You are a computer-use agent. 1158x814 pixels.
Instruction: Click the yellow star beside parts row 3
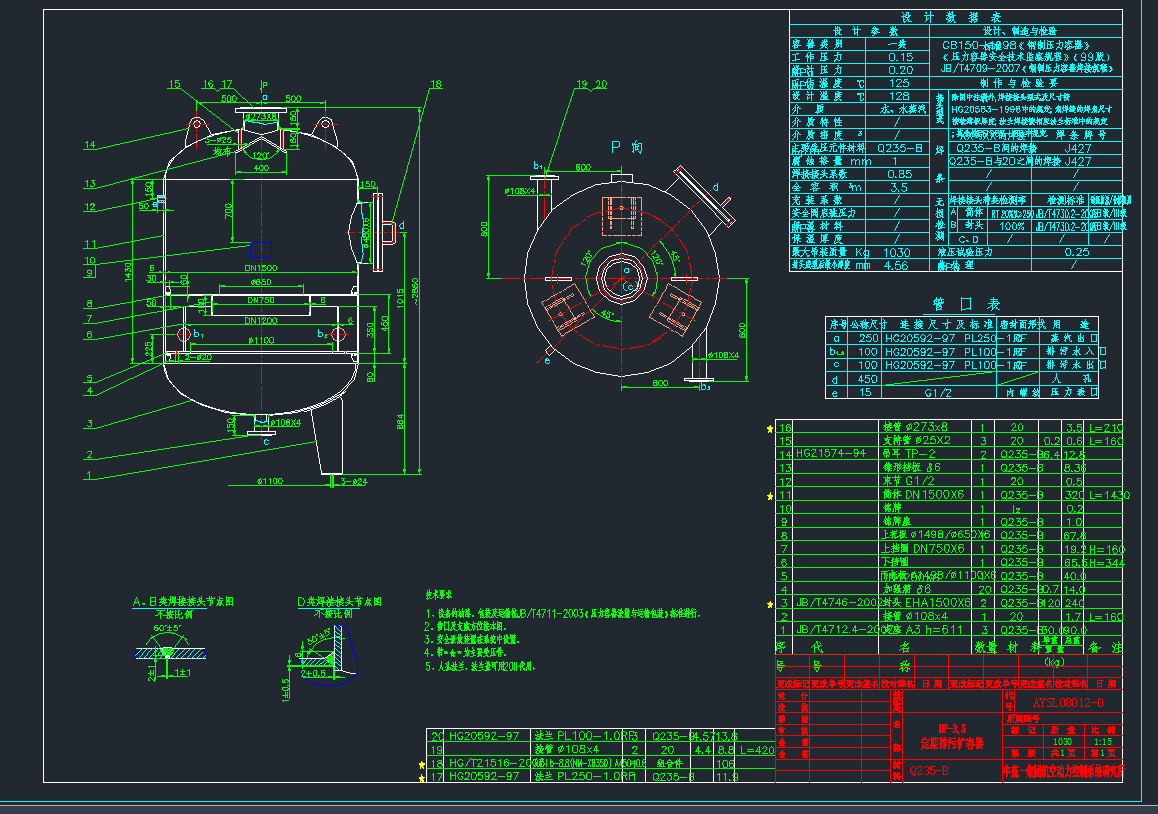tap(769, 603)
